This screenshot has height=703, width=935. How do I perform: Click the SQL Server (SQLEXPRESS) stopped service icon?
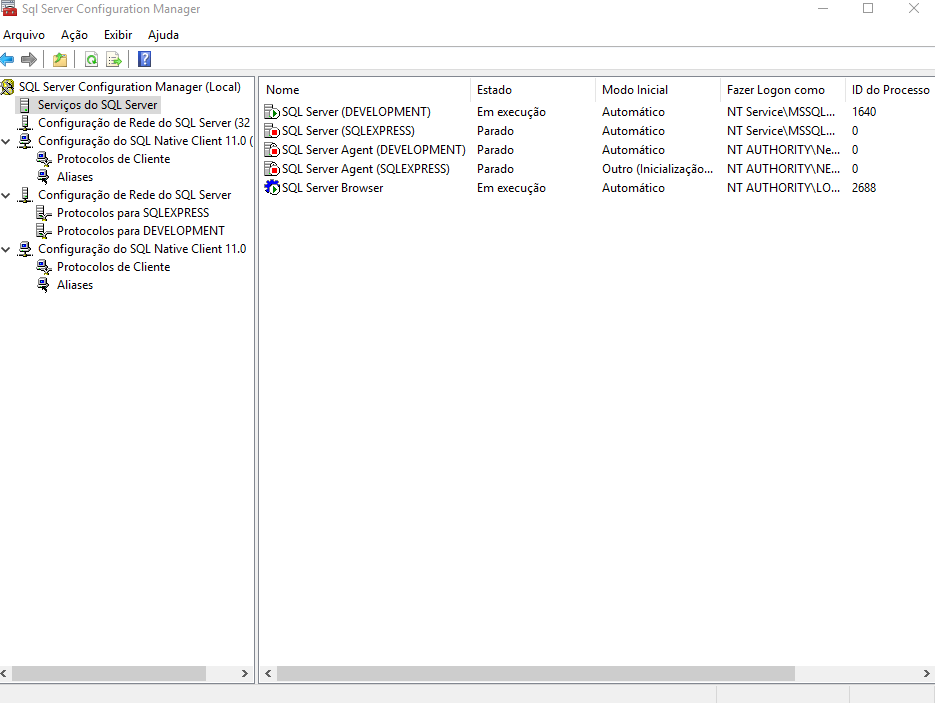(272, 131)
